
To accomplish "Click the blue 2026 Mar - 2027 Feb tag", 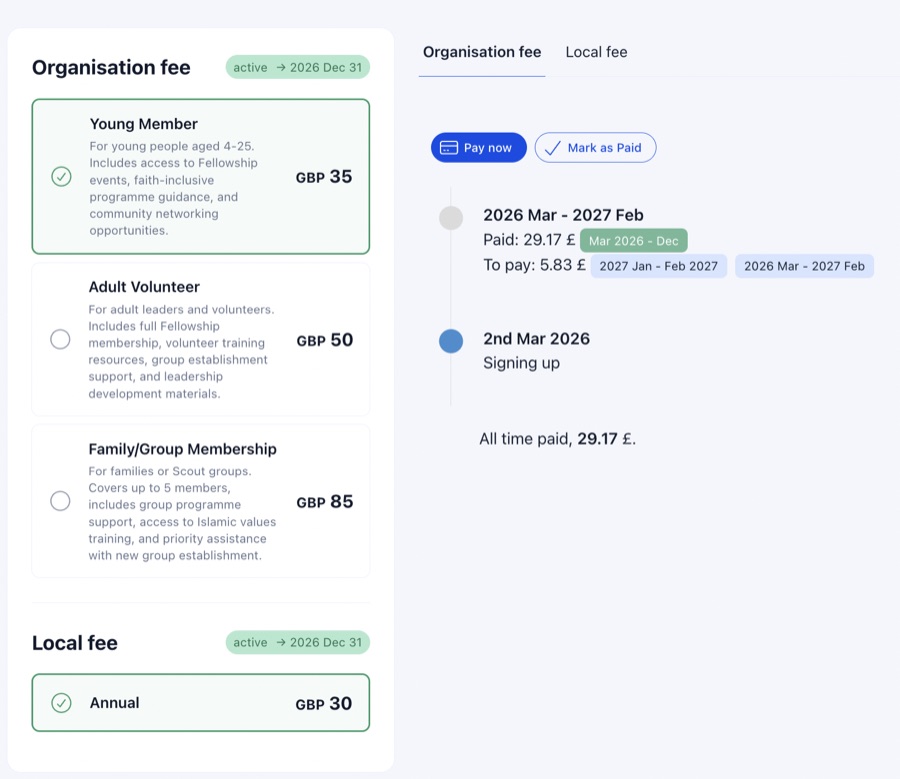I will [804, 266].
